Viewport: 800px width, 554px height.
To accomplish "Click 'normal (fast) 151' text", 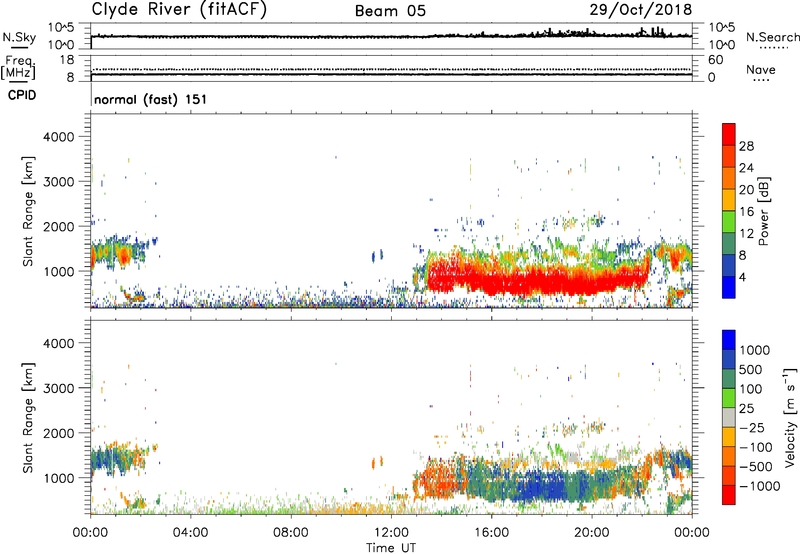I will click(x=151, y=99).
